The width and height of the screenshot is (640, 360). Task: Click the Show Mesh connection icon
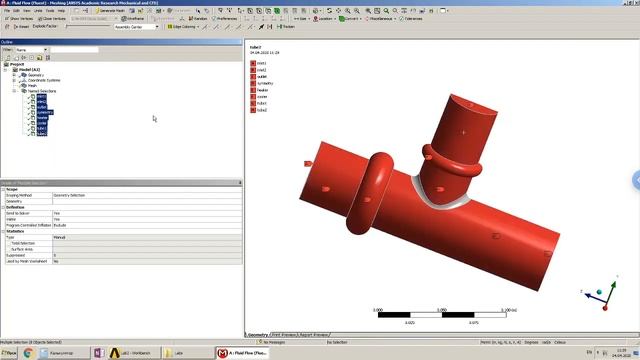point(269,27)
